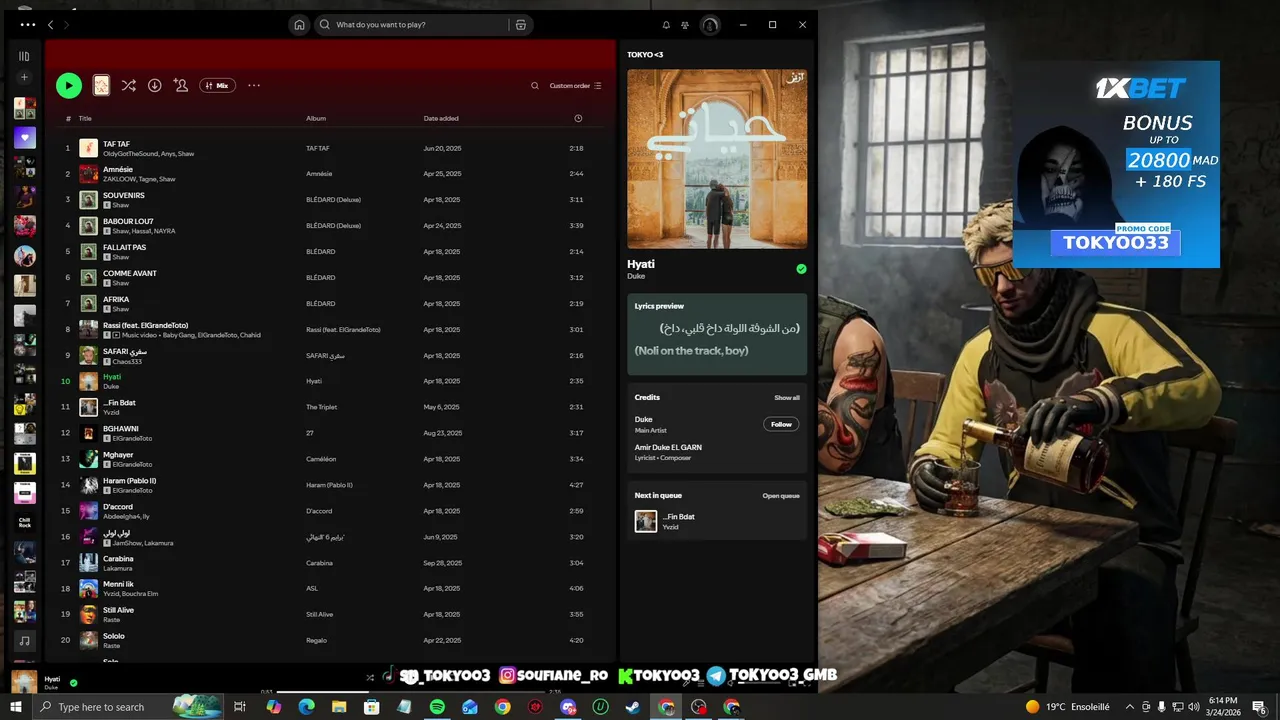Open the notifications bell
This screenshot has height=720, width=1280.
tap(666, 25)
